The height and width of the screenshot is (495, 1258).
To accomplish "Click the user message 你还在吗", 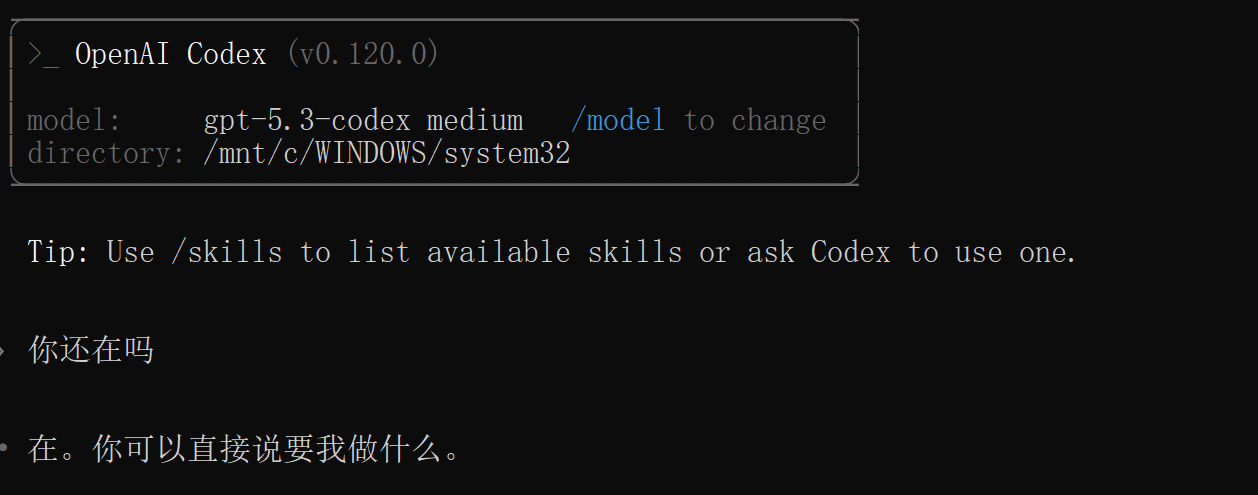I will click(91, 351).
